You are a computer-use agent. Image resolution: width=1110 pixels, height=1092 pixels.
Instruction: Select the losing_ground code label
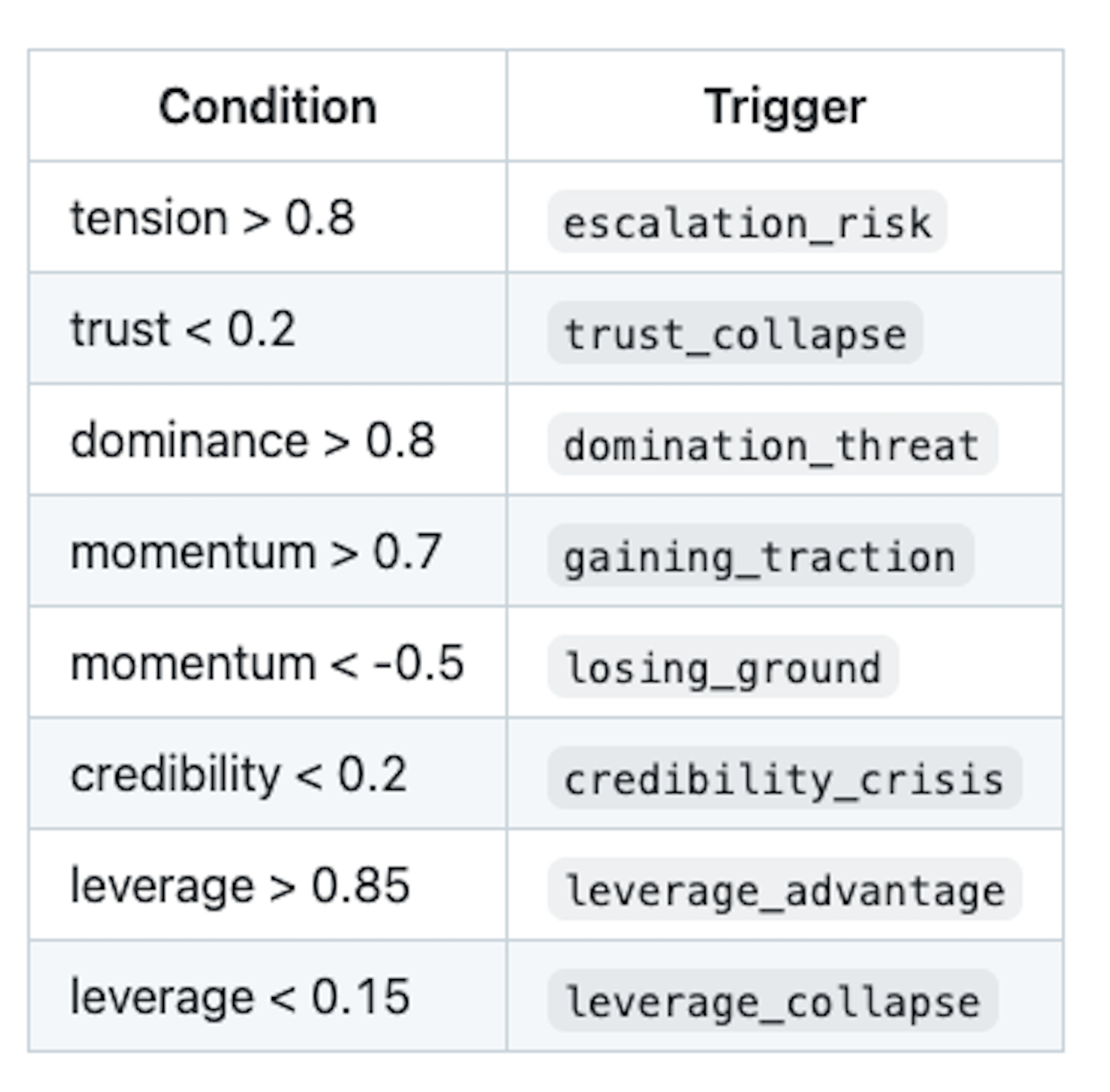[723, 667]
